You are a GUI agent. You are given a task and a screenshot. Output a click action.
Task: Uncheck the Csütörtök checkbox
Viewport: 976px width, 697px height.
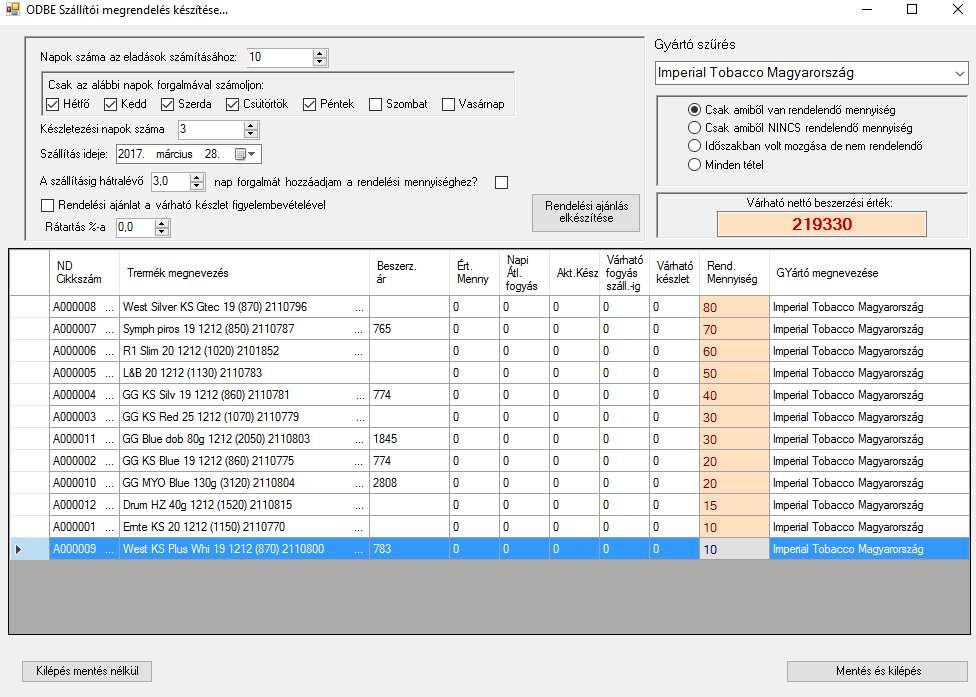[232, 104]
